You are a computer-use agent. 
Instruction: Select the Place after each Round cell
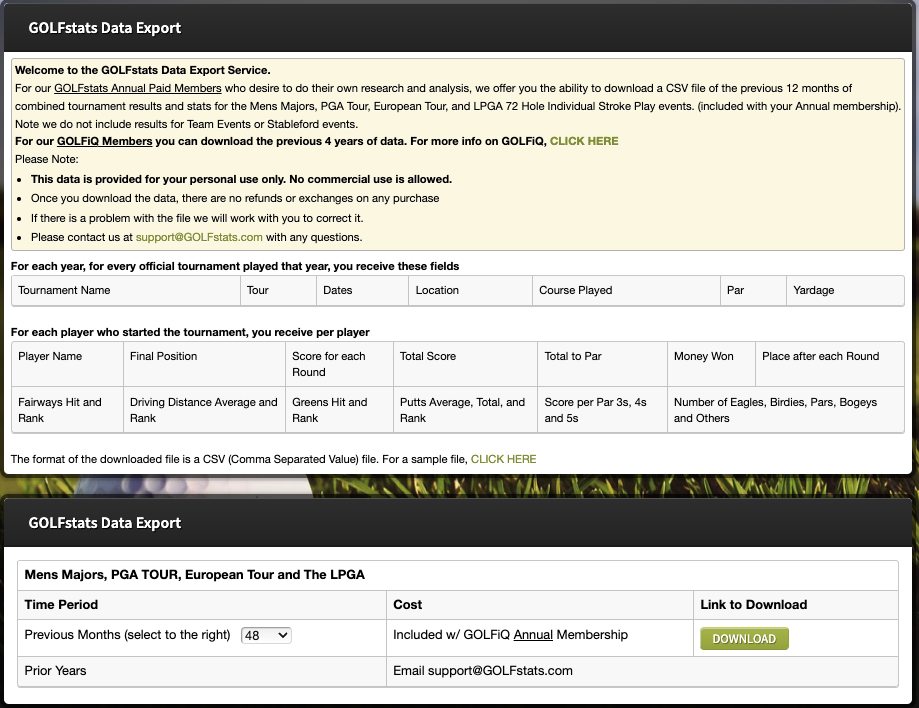click(x=830, y=364)
